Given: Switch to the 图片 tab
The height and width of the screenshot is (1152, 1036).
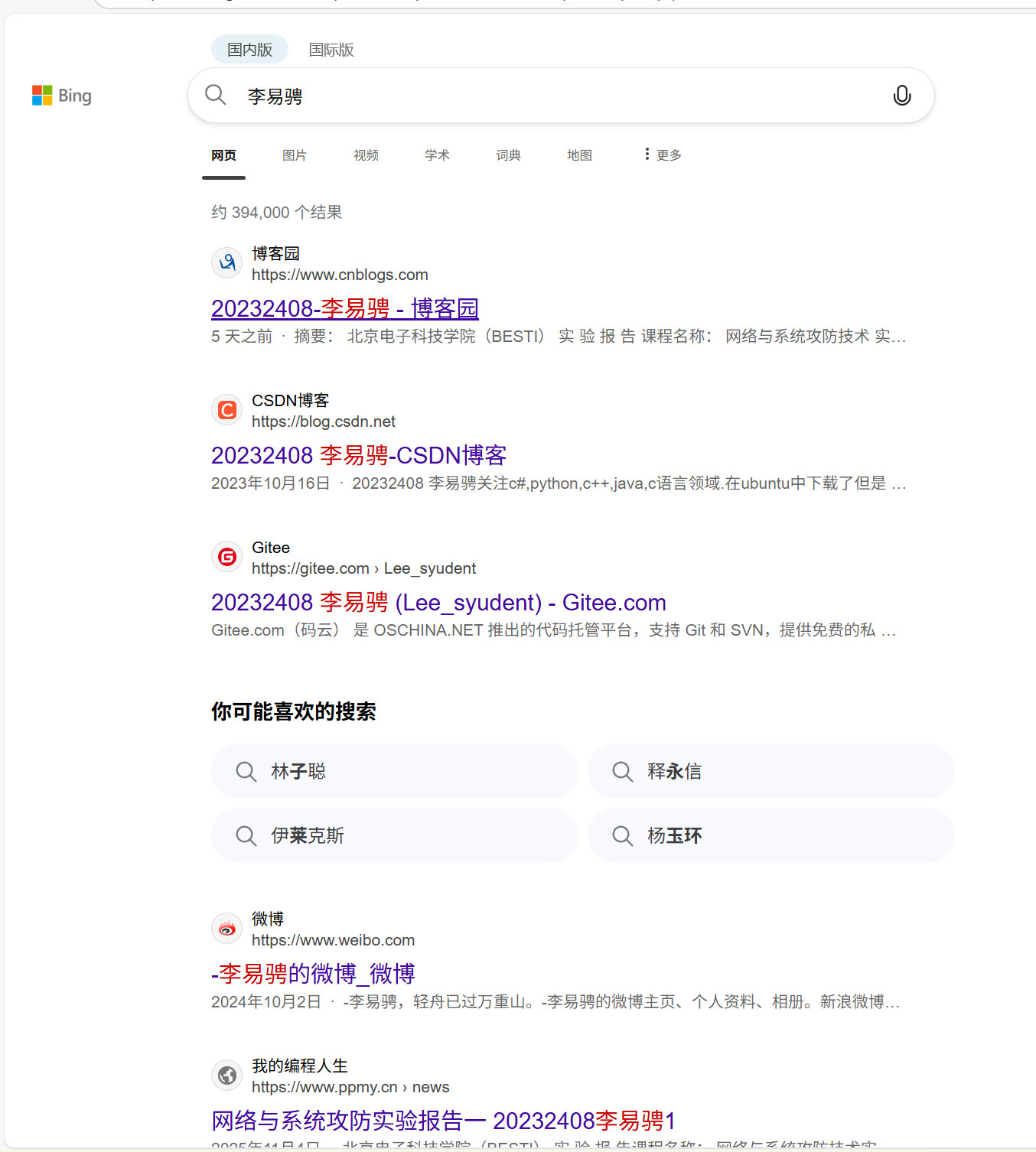Looking at the screenshot, I should [x=295, y=155].
